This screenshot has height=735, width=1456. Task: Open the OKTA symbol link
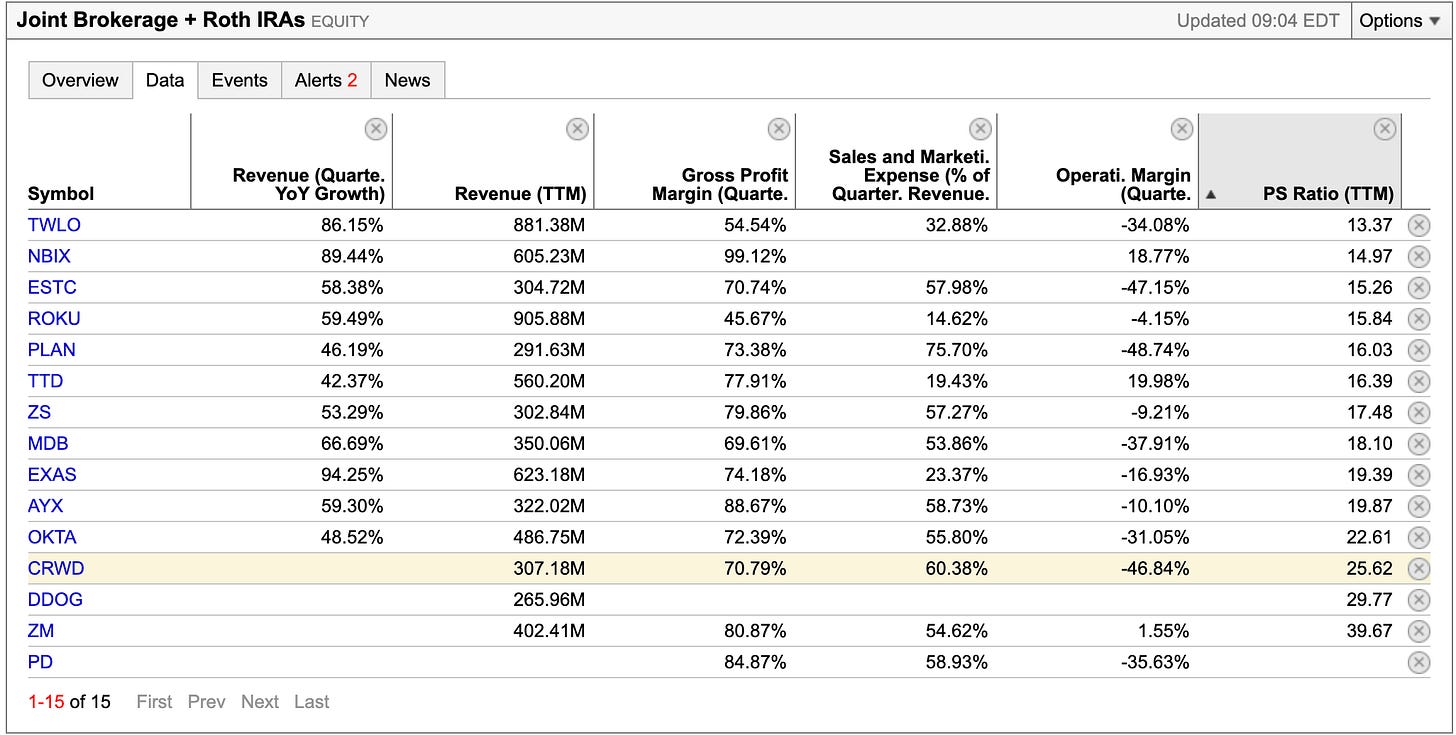pos(52,537)
